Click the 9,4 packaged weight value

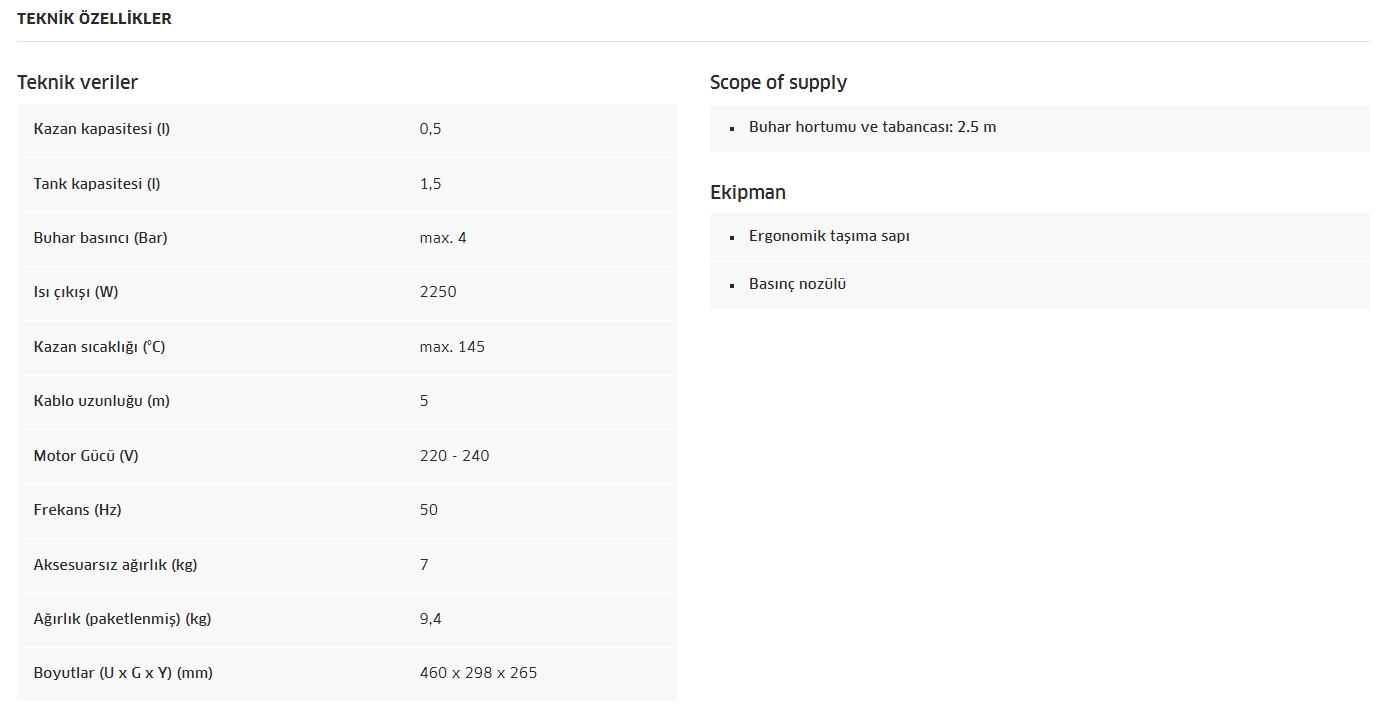pyautogui.click(x=430, y=619)
